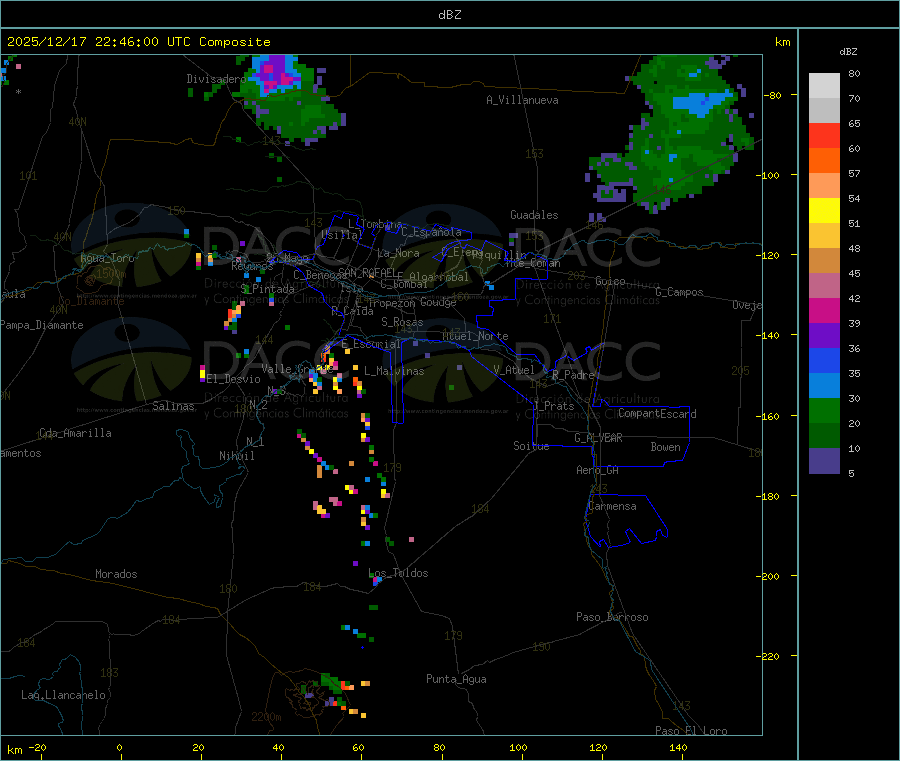
Task: Click the '2025/12/17 22:46:00 UTC Composite' timestamp
Action: 138,42
